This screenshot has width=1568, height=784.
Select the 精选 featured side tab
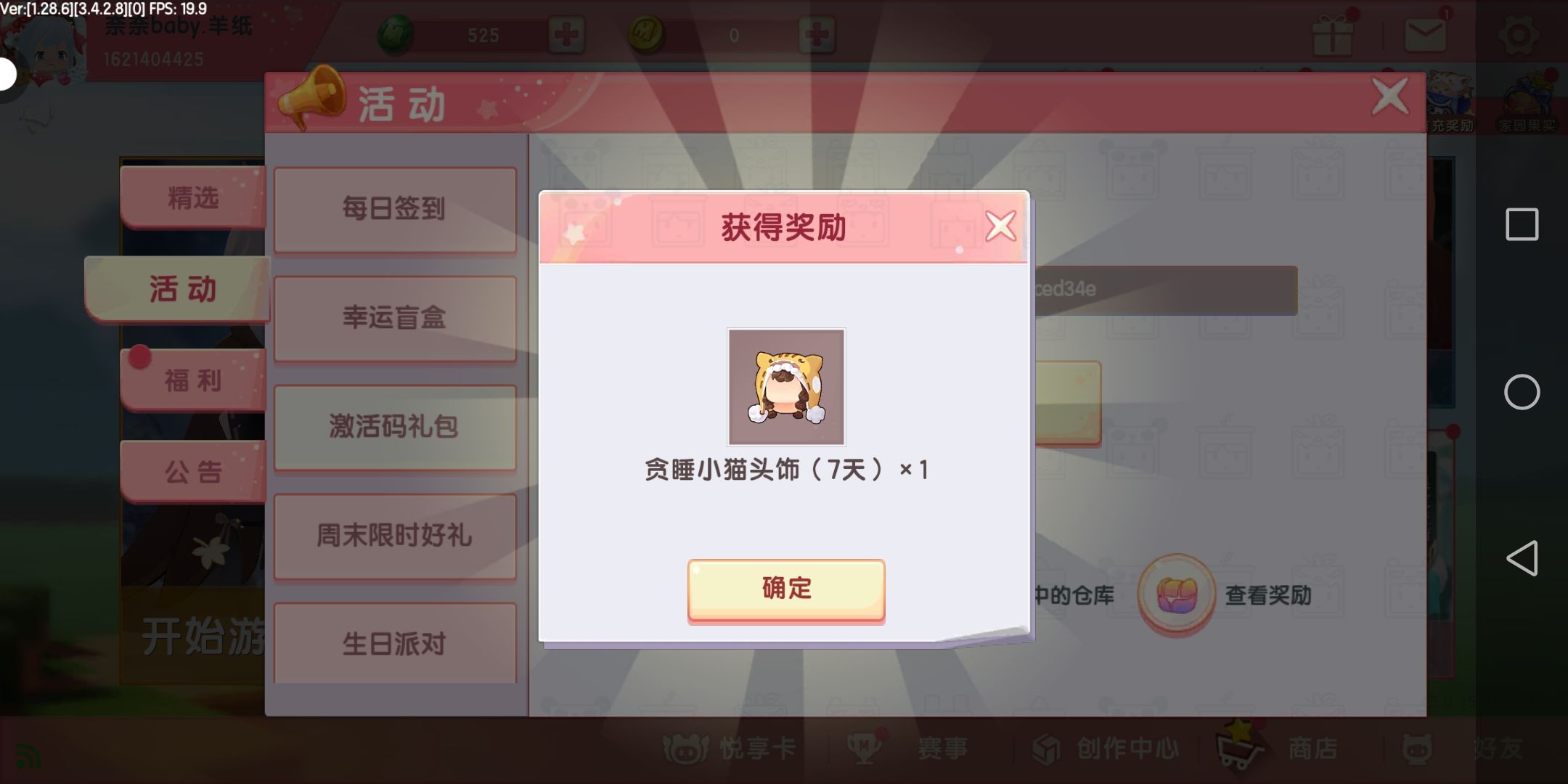[193, 197]
